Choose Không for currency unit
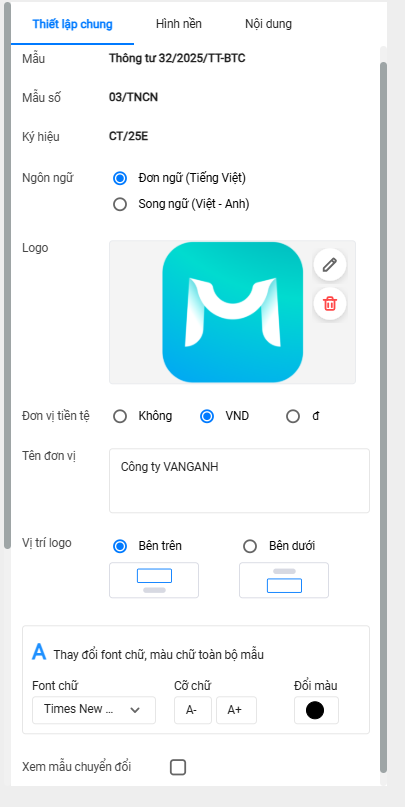405x807 pixels. coord(120,416)
